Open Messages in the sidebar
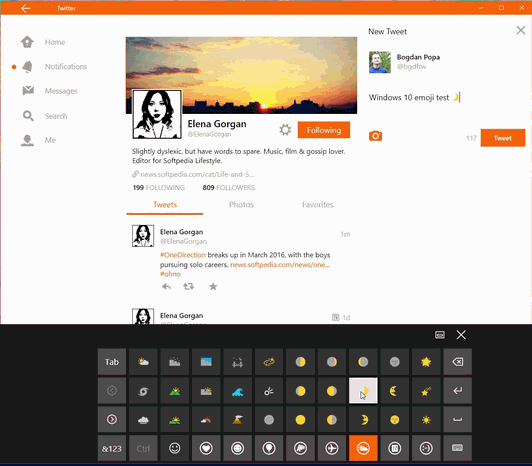 pyautogui.click(x=61, y=91)
